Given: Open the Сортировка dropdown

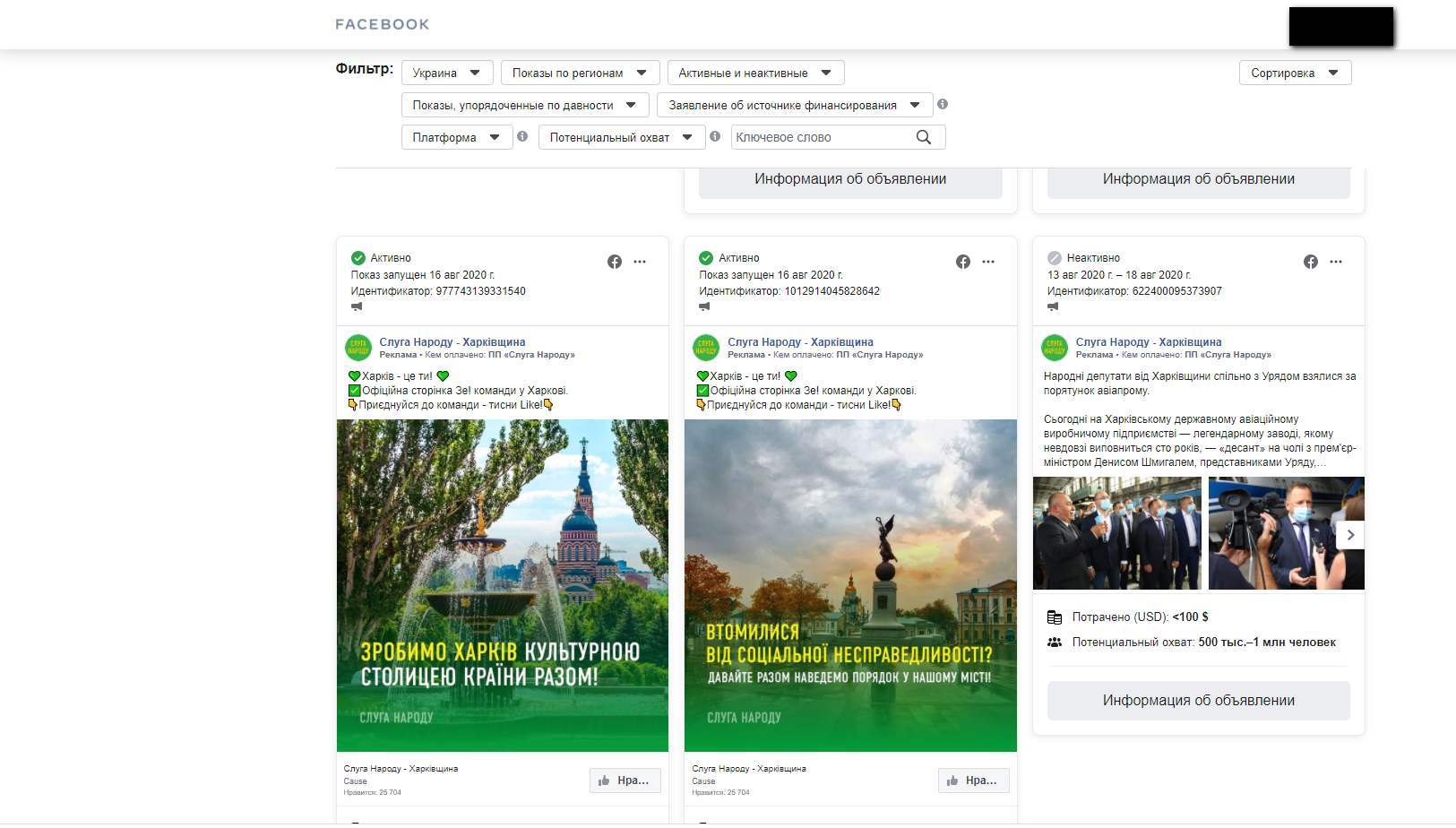Looking at the screenshot, I should pyautogui.click(x=1295, y=73).
